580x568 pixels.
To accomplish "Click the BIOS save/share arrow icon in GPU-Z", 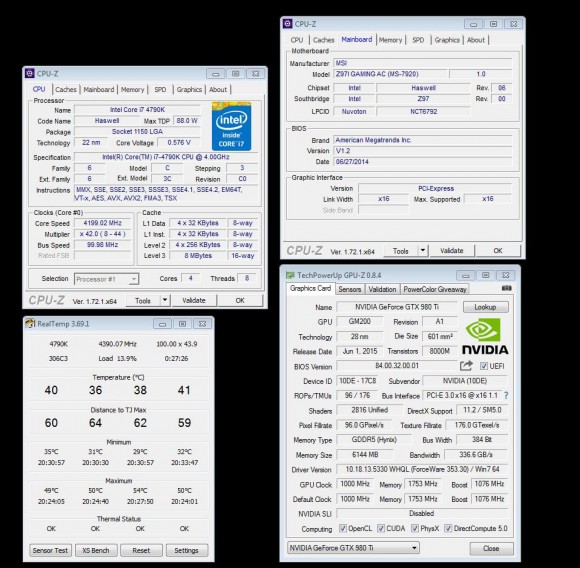I will click(x=466, y=366).
